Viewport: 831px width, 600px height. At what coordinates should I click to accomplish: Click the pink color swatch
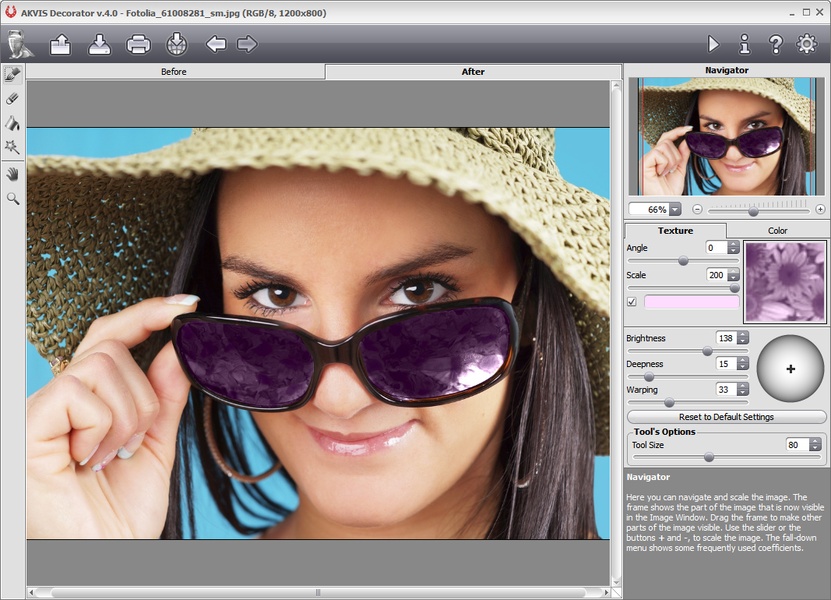tap(692, 302)
